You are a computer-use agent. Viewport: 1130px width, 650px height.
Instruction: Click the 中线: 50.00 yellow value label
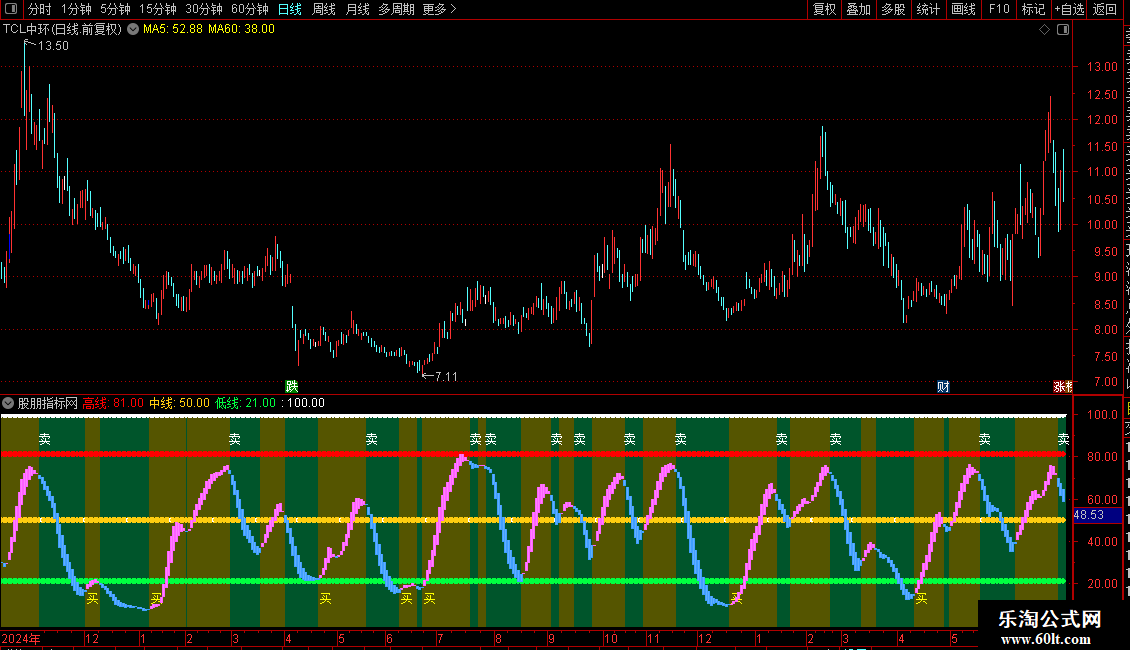[x=179, y=403]
